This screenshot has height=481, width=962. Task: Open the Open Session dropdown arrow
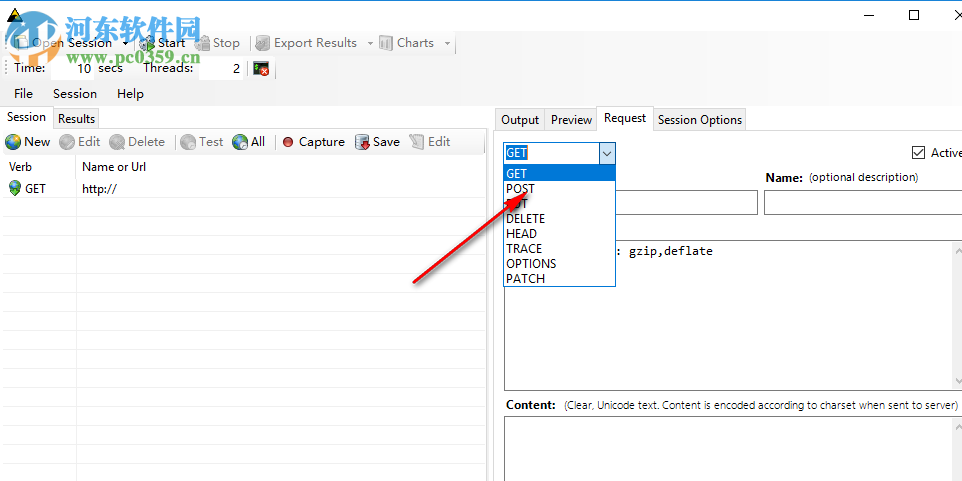point(126,43)
